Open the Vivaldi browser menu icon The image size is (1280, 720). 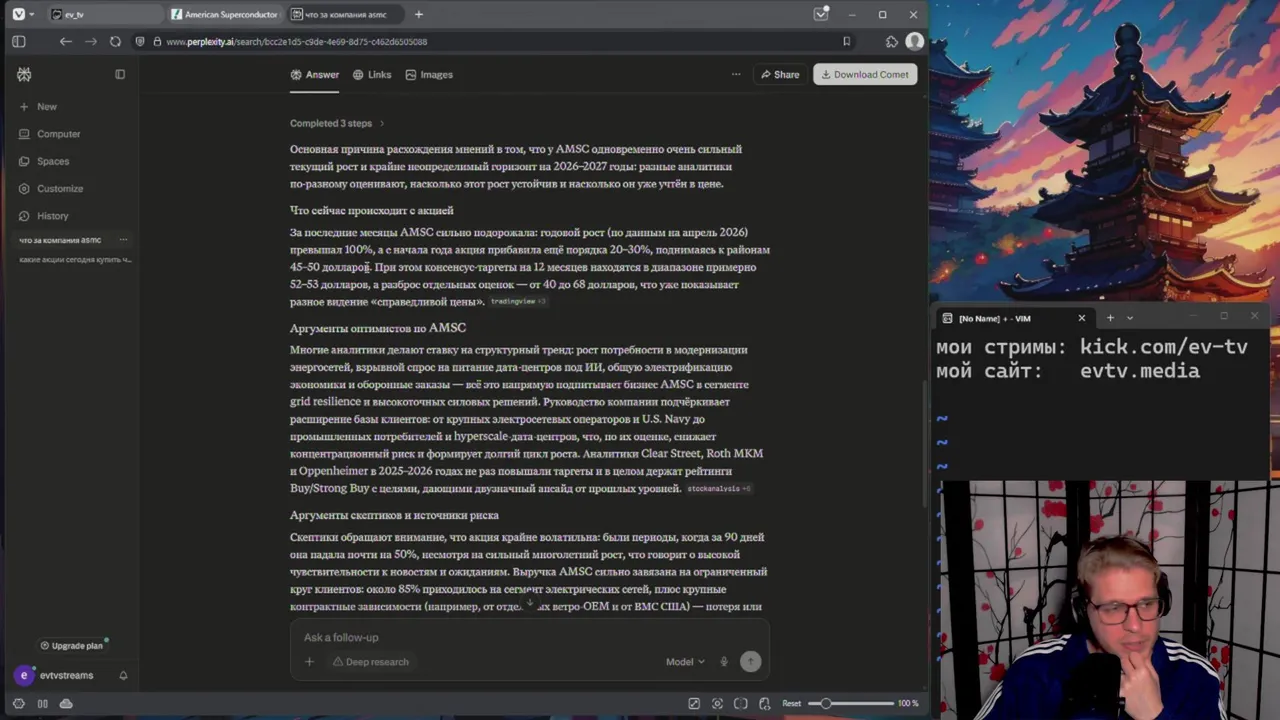coord(18,14)
